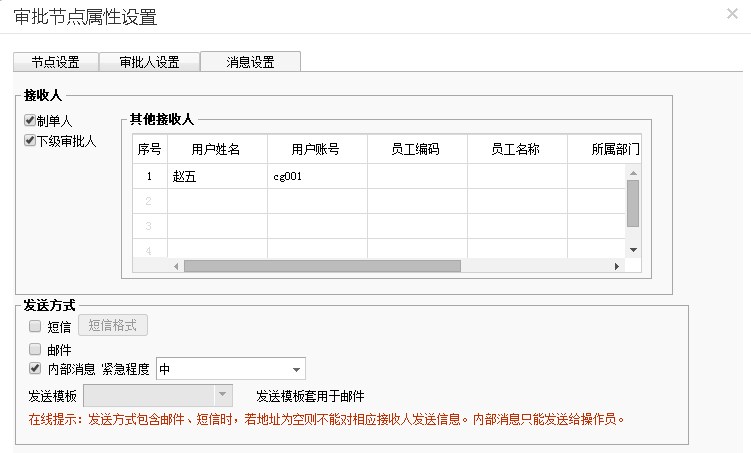Switch to the 节点设置 tab

55,62
